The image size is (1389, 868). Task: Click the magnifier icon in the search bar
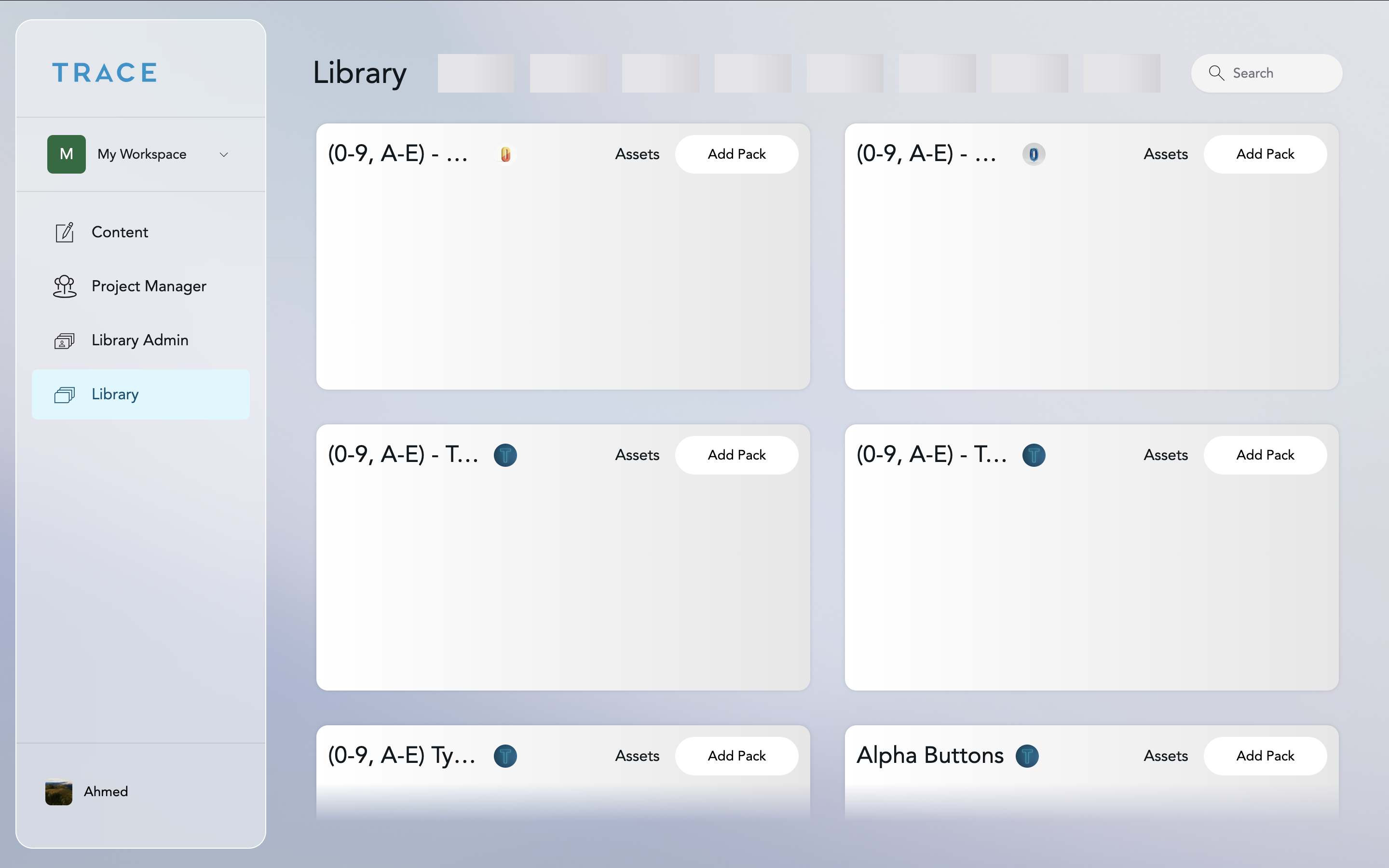(x=1216, y=73)
